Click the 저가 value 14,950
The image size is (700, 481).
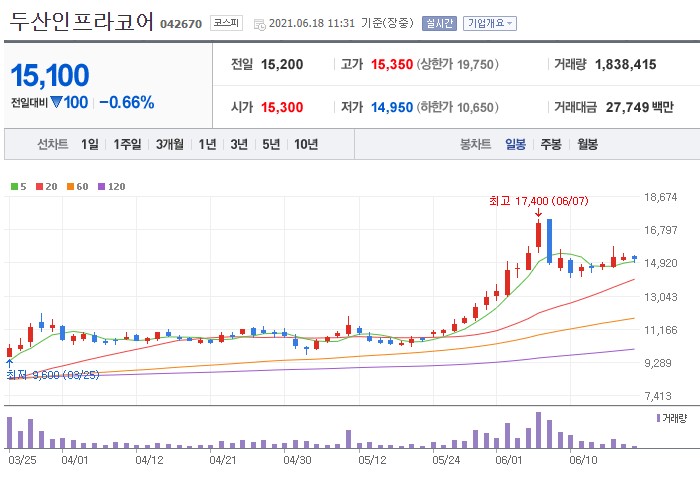click(x=392, y=107)
